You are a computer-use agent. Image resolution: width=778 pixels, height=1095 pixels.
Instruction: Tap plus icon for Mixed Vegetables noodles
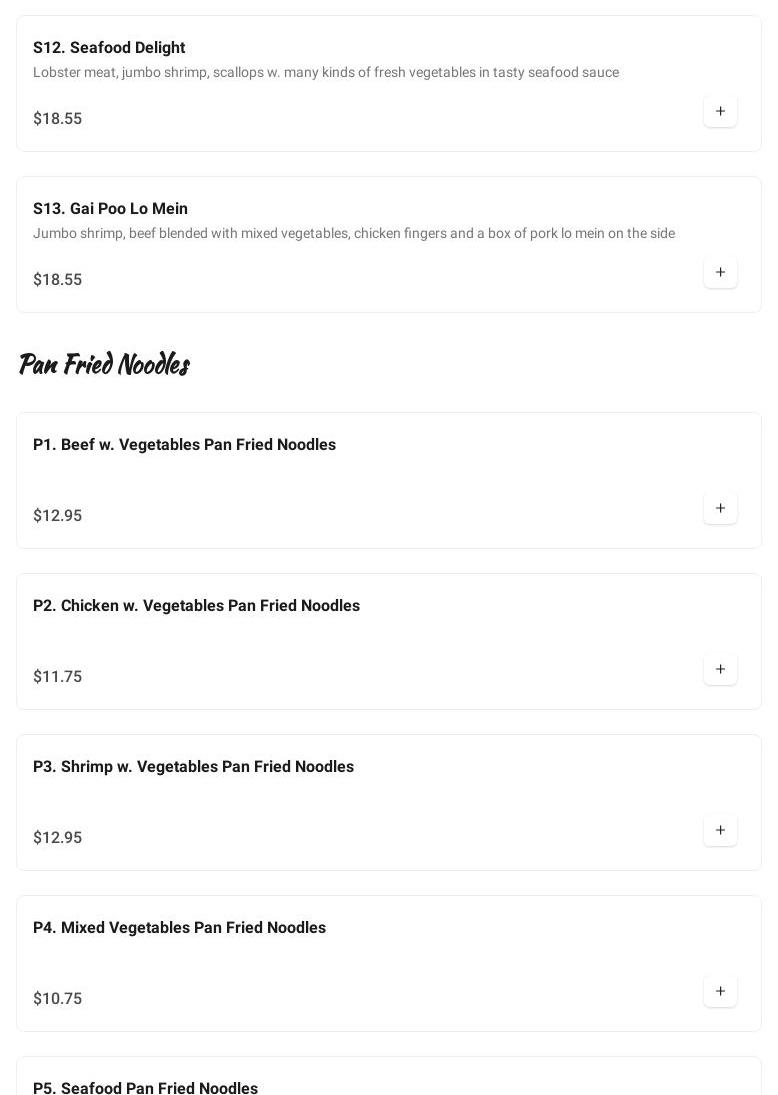[720, 991]
